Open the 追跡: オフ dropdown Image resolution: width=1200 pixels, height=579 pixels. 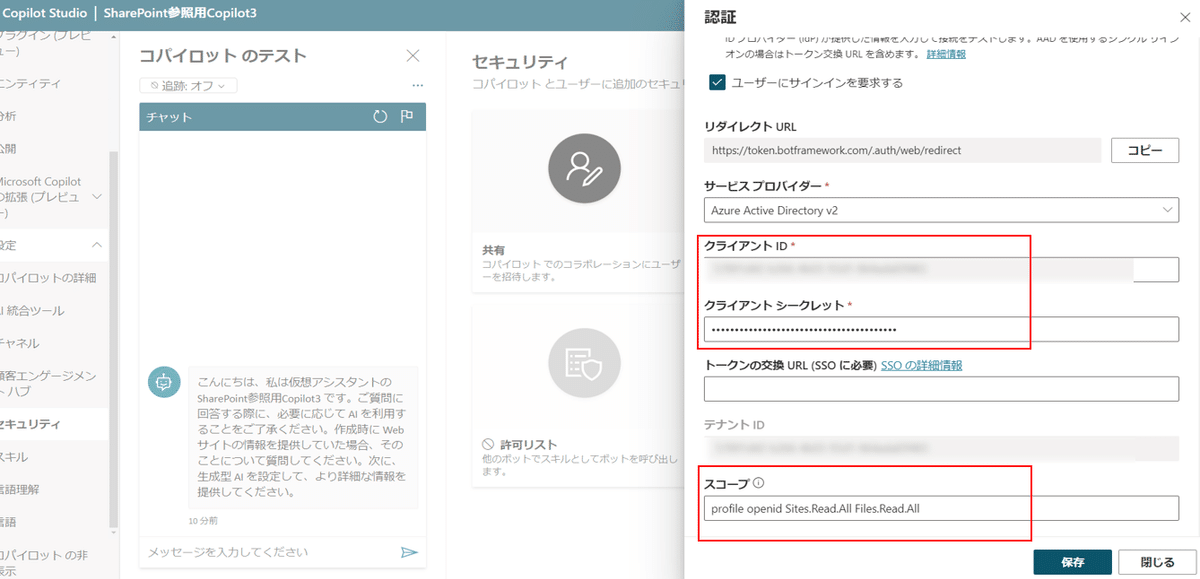point(188,86)
